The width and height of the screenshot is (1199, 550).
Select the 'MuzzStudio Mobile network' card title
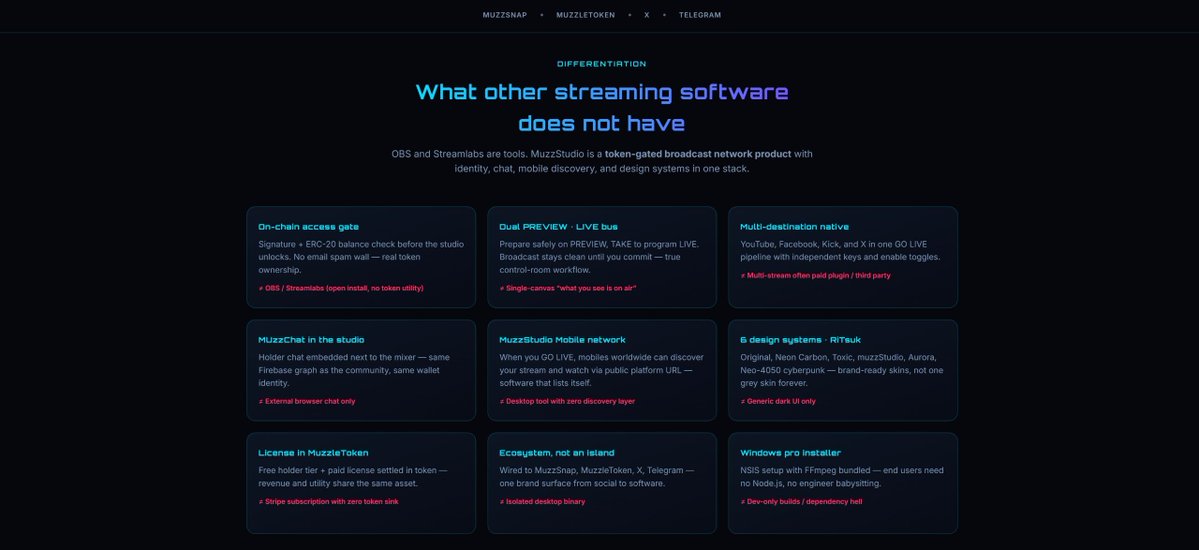tap(562, 340)
